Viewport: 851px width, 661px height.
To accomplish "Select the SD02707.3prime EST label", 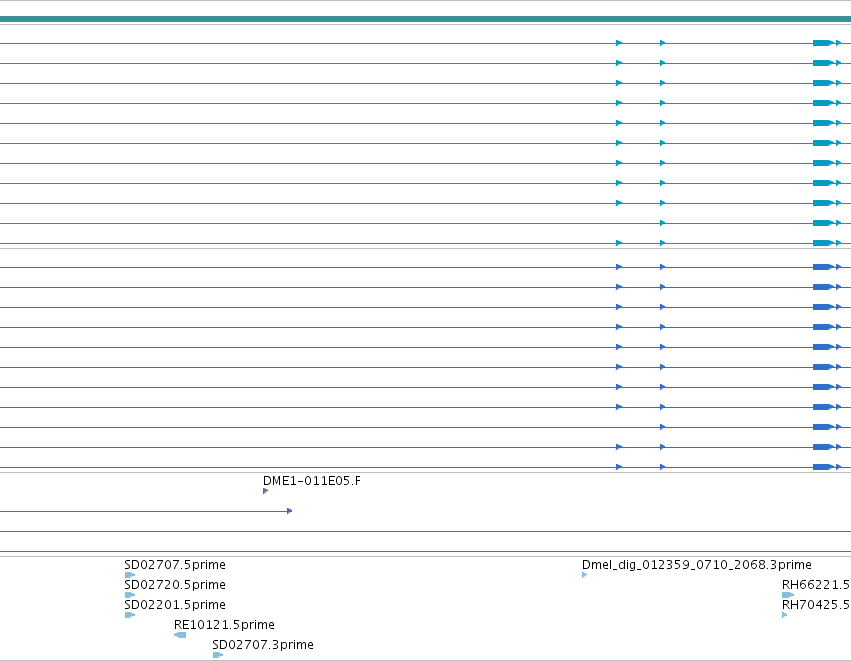I will pos(263,645).
